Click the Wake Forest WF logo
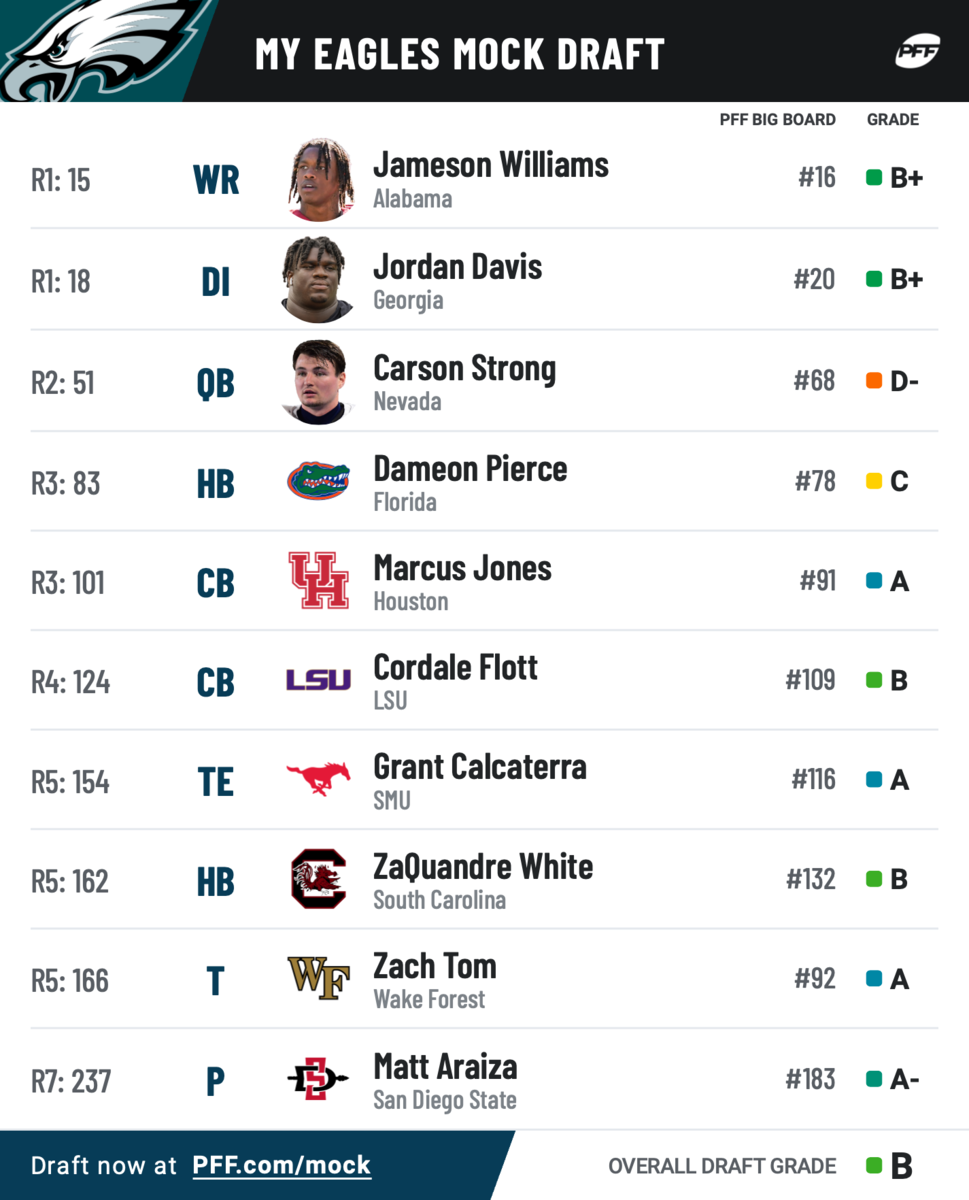969x1200 pixels. [318, 978]
